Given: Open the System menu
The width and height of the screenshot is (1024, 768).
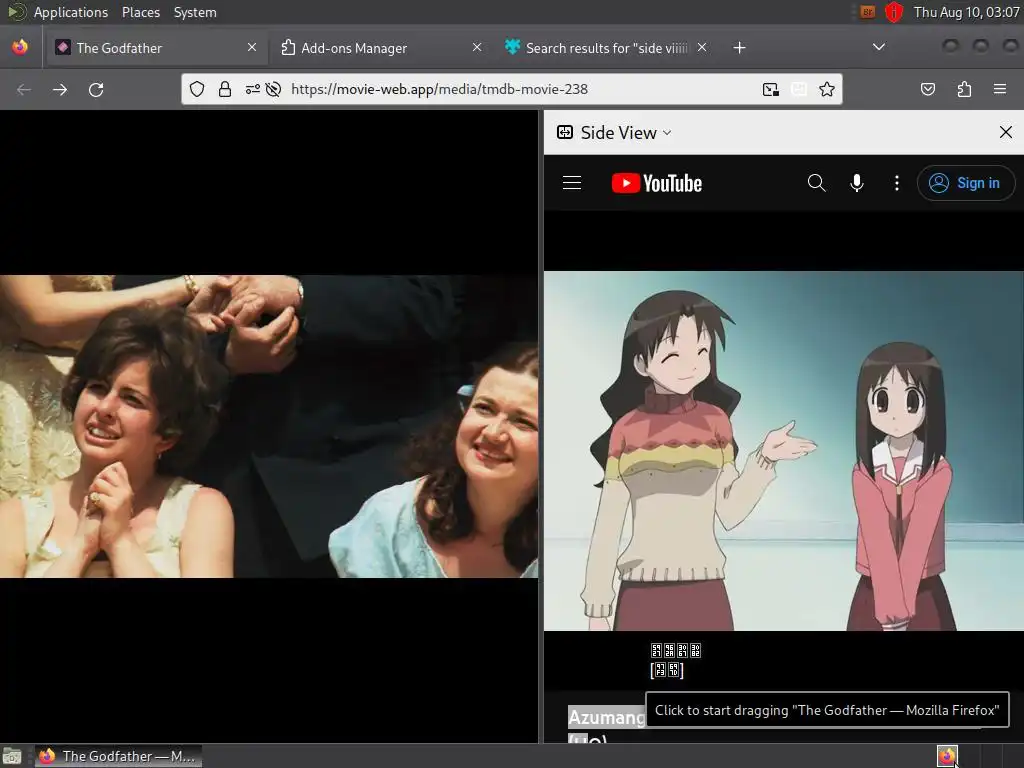Looking at the screenshot, I should 195,12.
